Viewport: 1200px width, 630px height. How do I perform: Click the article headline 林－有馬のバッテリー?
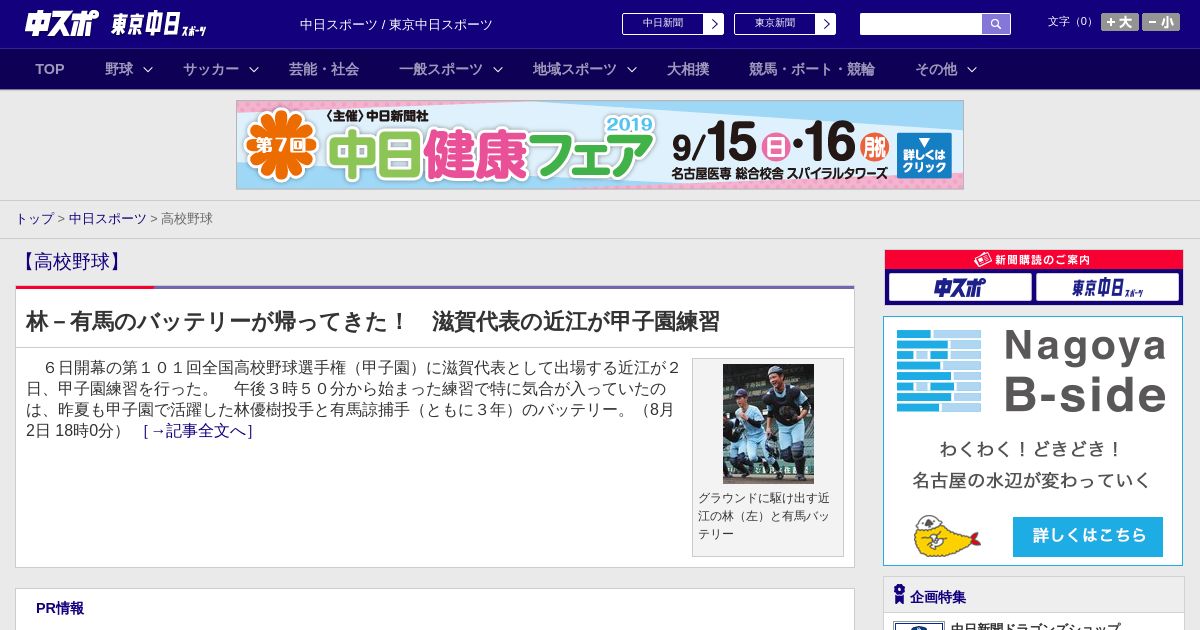tap(373, 322)
